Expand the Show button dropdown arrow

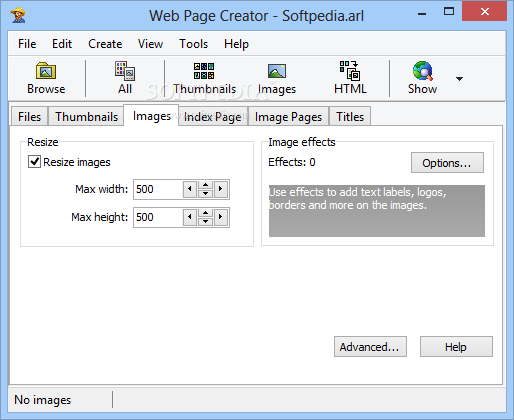click(459, 79)
